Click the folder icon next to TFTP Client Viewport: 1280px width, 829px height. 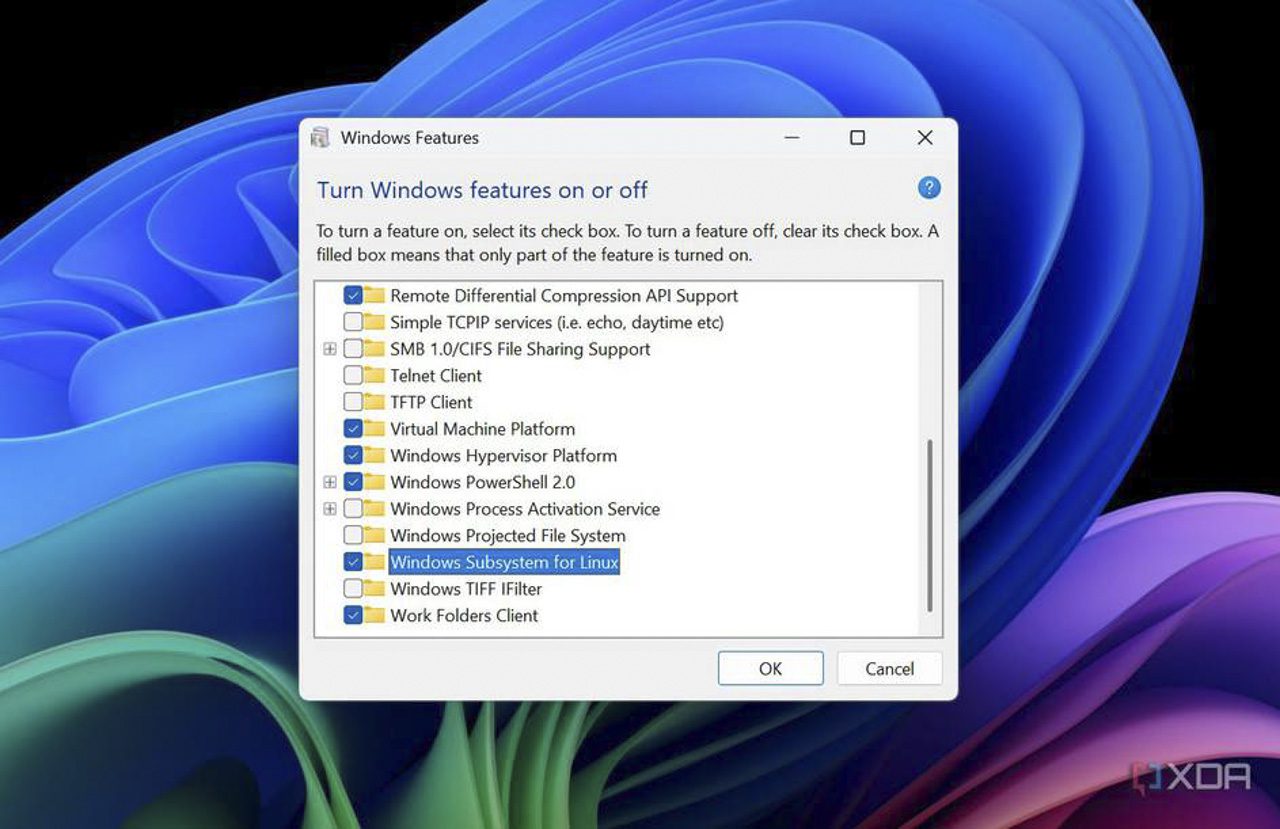point(375,402)
